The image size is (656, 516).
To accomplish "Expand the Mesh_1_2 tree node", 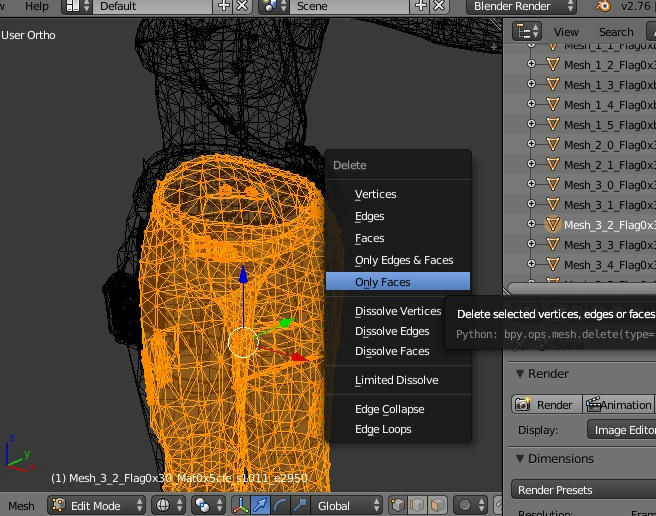I will click(x=531, y=65).
